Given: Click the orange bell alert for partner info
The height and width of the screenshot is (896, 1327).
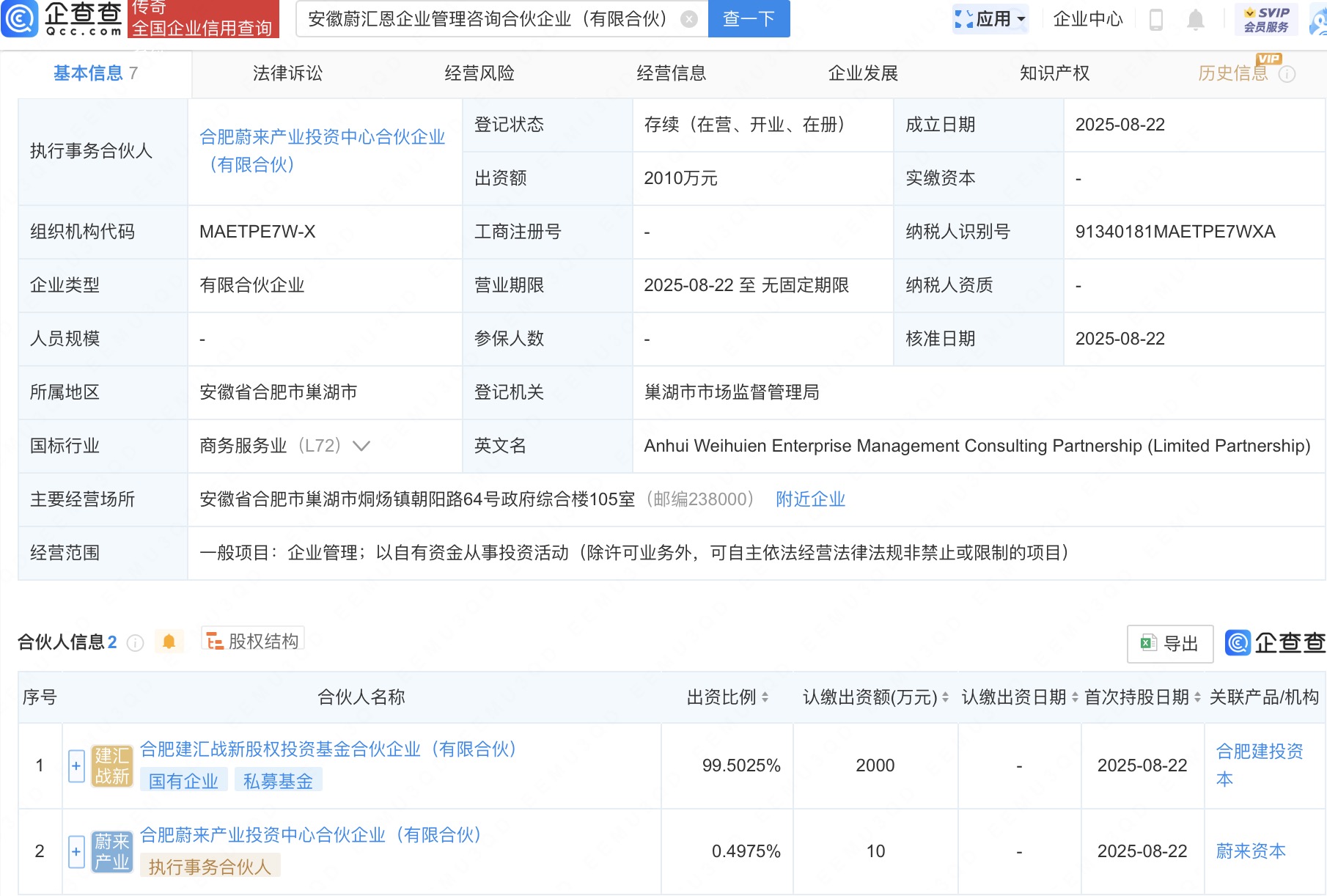Looking at the screenshot, I should (x=169, y=642).
